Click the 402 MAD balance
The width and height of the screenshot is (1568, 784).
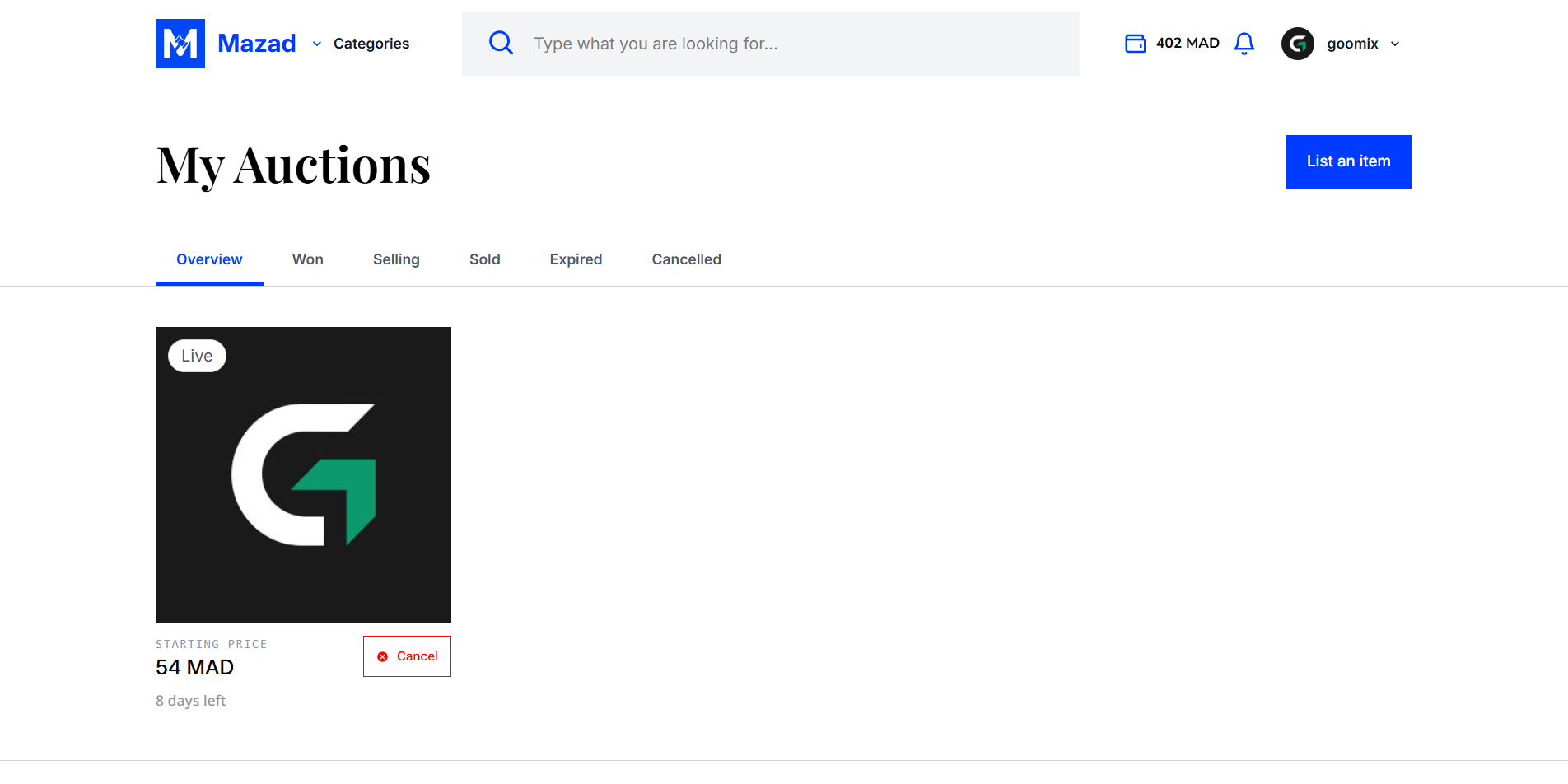pyautogui.click(x=1188, y=43)
